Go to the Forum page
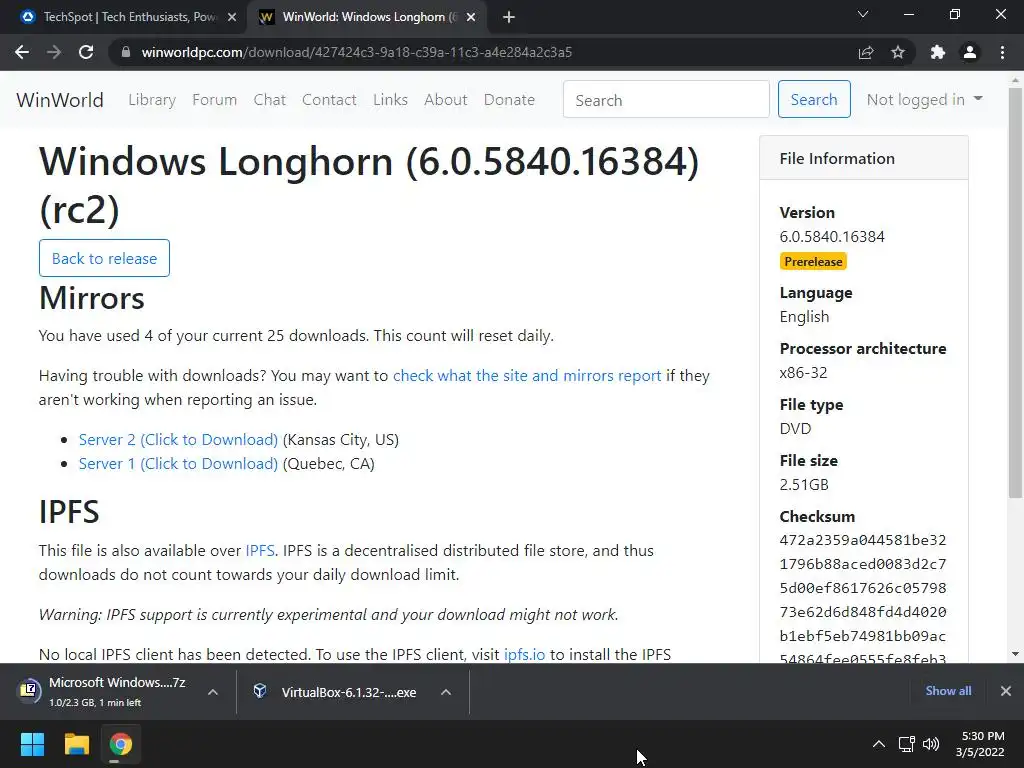This screenshot has height=768, width=1024. [x=214, y=100]
